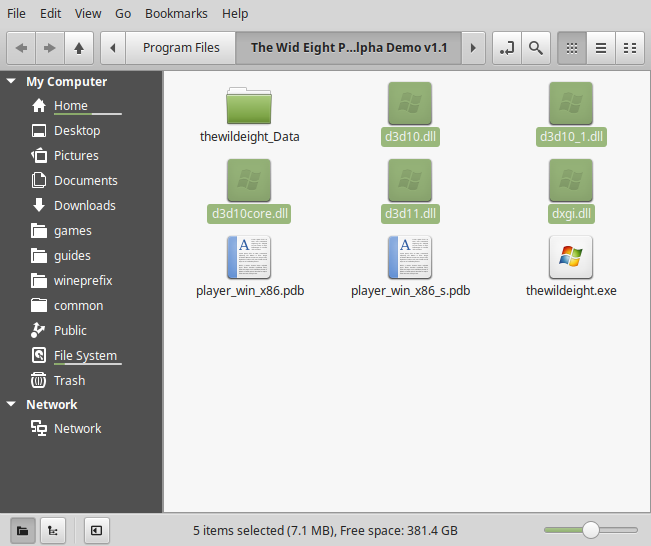
Task: Open the Edit menu
Action: pos(50,14)
